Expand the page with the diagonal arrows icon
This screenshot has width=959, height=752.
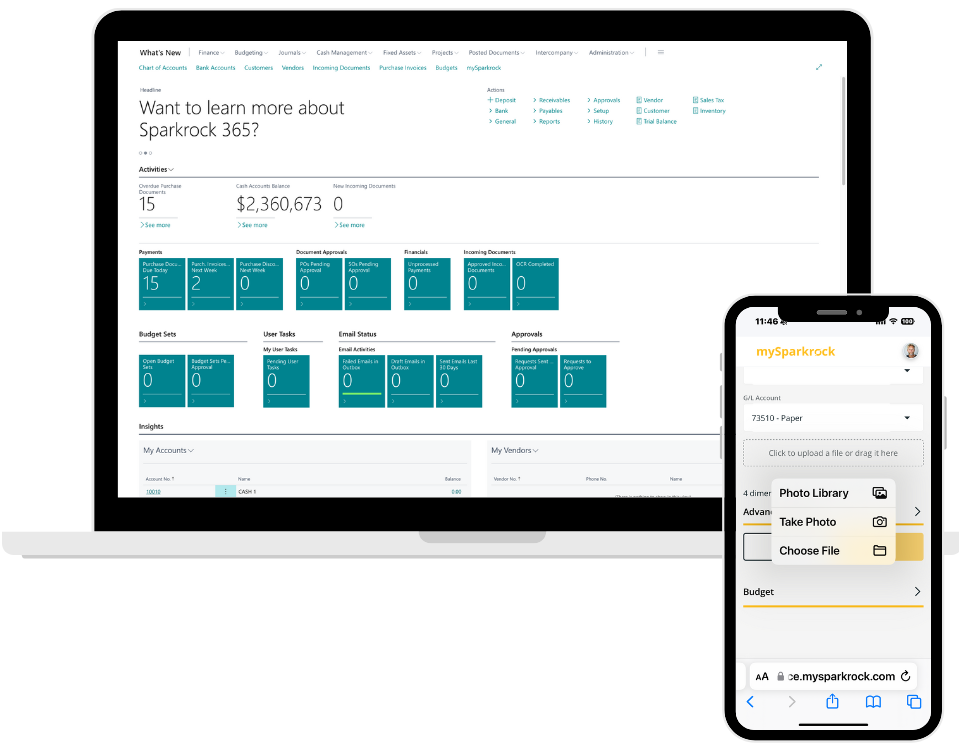[819, 67]
